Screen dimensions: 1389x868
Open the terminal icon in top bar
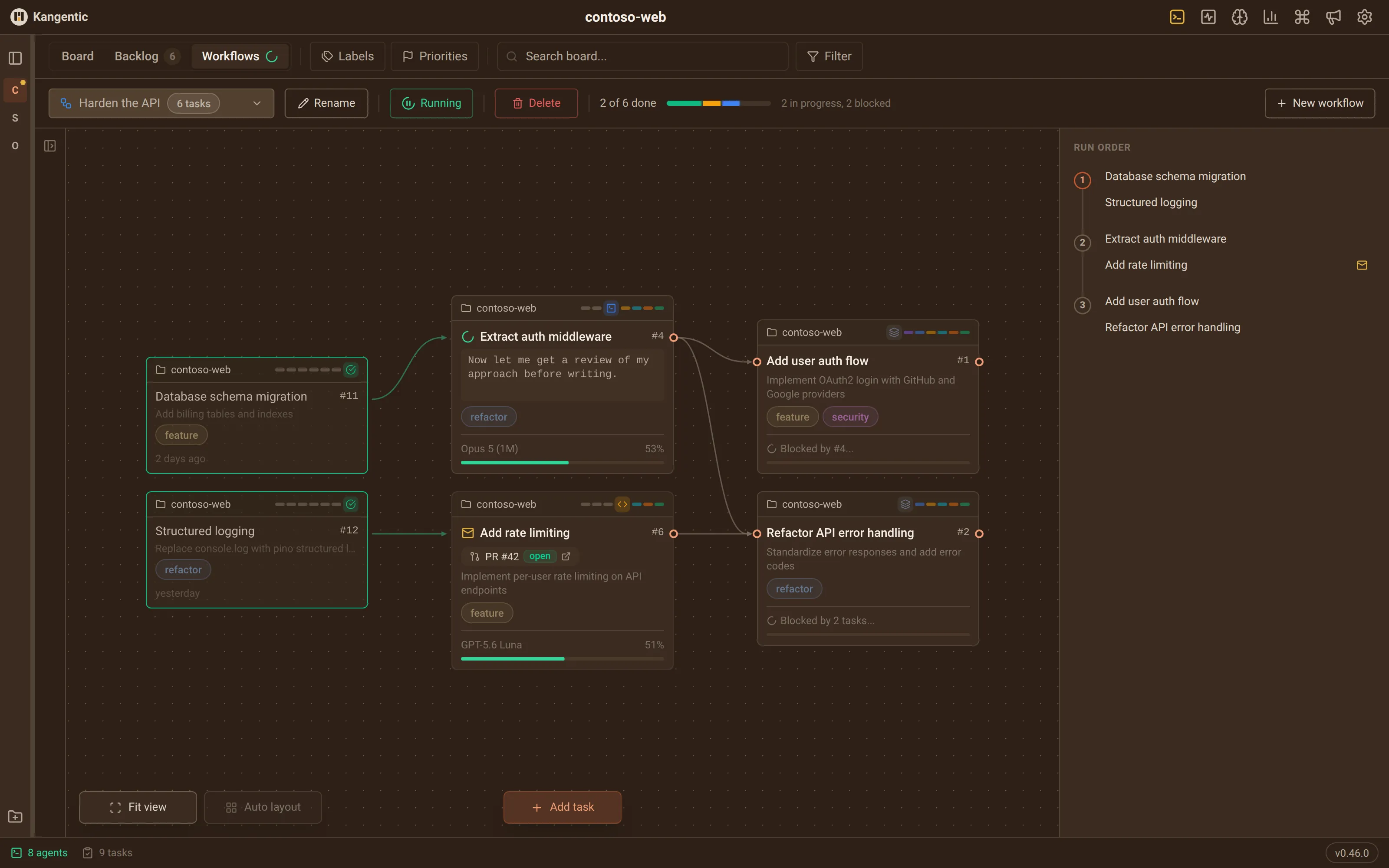(1177, 17)
